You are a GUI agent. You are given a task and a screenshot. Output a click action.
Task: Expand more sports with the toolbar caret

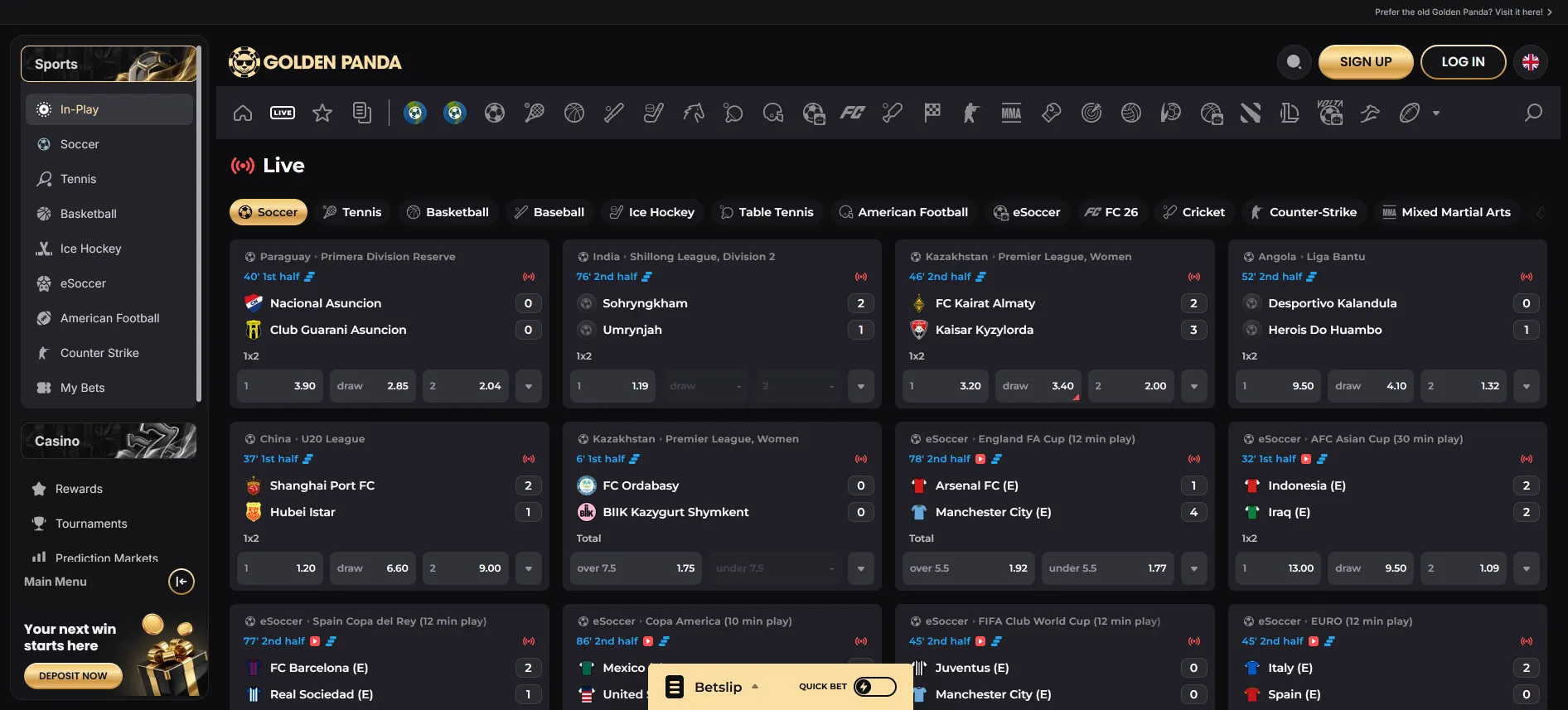click(1436, 114)
